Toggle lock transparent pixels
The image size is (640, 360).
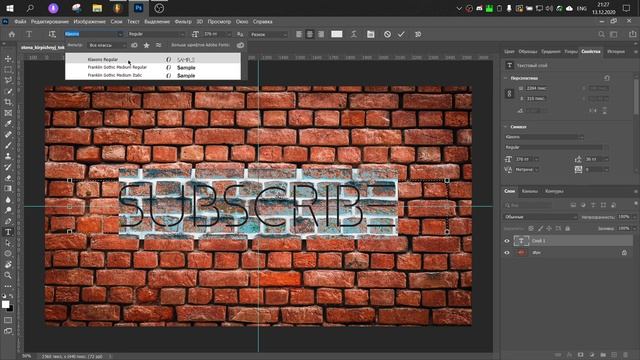point(531,229)
